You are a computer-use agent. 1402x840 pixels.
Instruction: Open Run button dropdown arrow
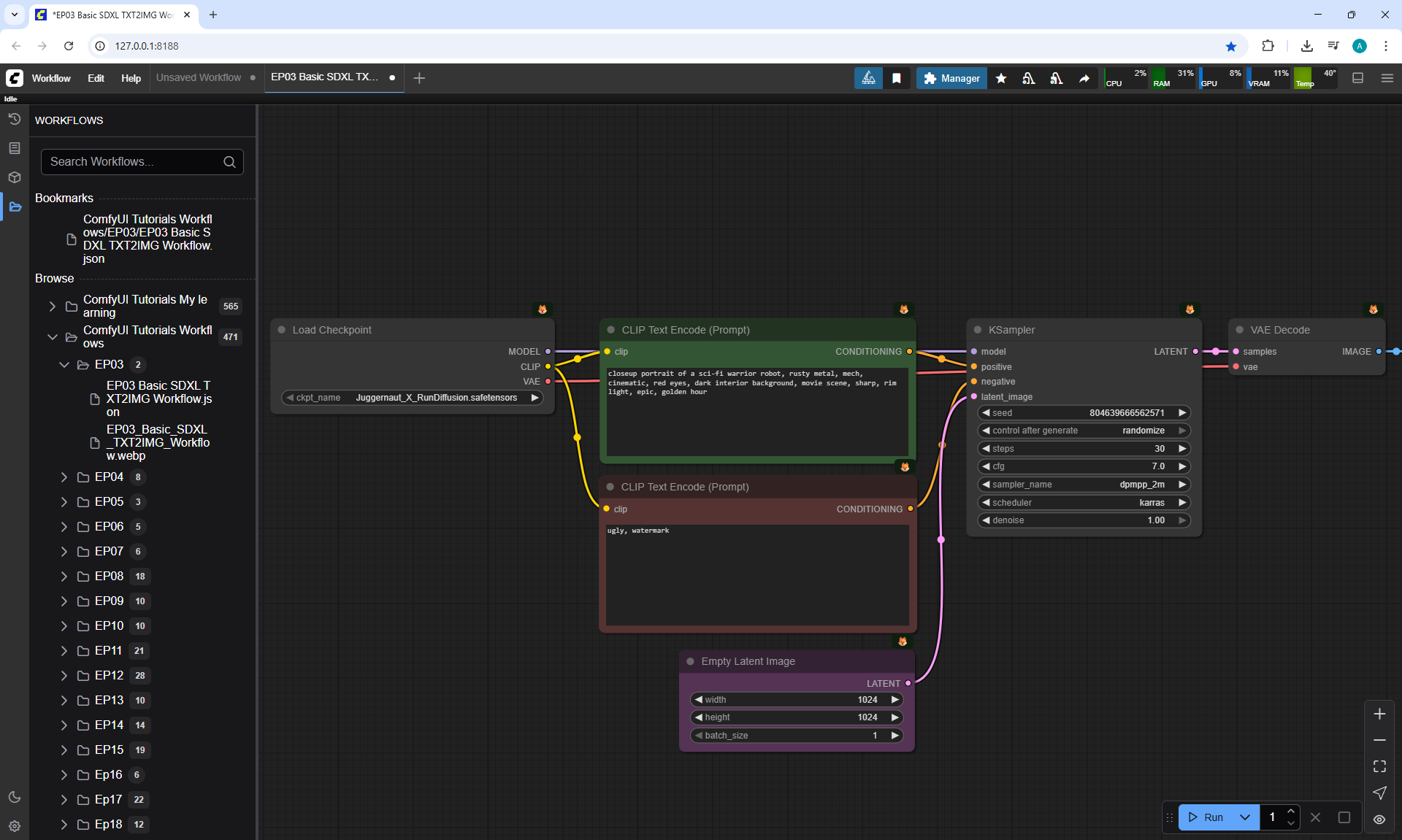(1245, 817)
